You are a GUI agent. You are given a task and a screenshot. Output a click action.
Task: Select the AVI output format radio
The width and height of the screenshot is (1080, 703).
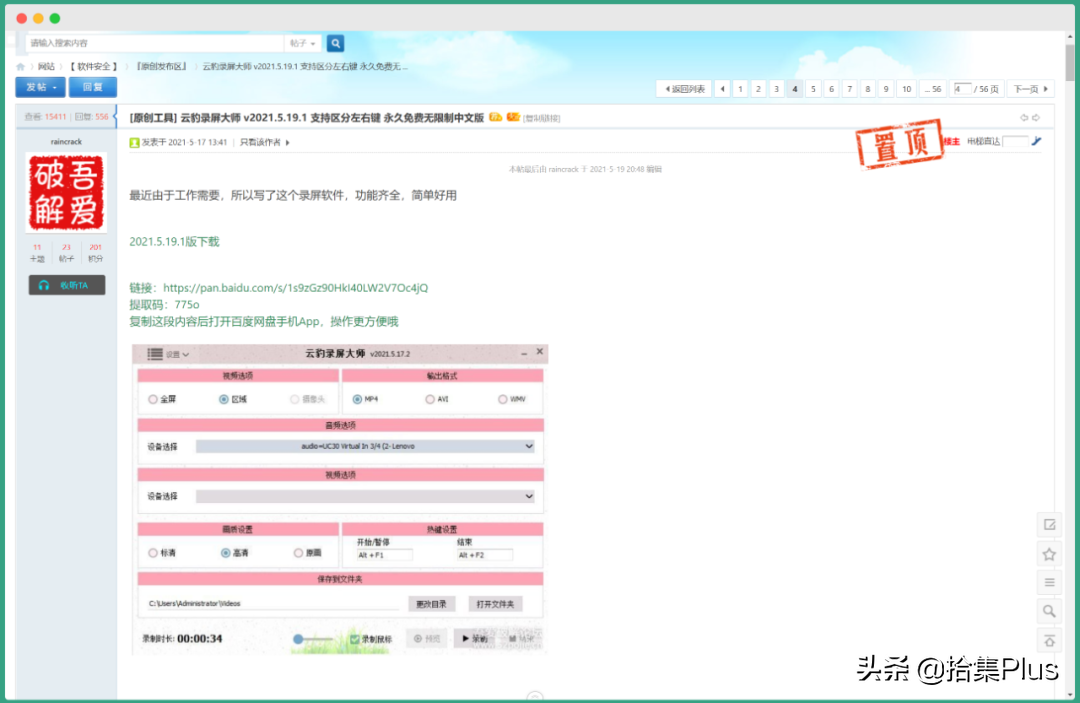click(x=430, y=399)
